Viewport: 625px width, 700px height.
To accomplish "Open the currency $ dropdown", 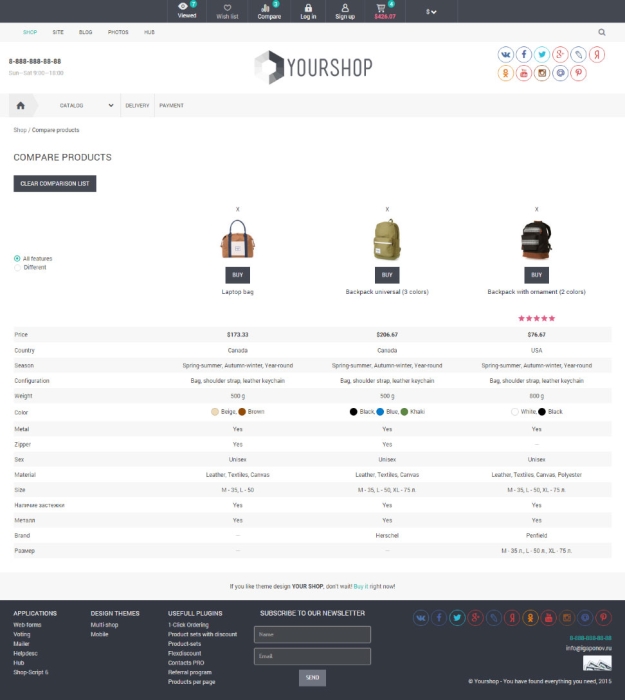I will click(431, 12).
